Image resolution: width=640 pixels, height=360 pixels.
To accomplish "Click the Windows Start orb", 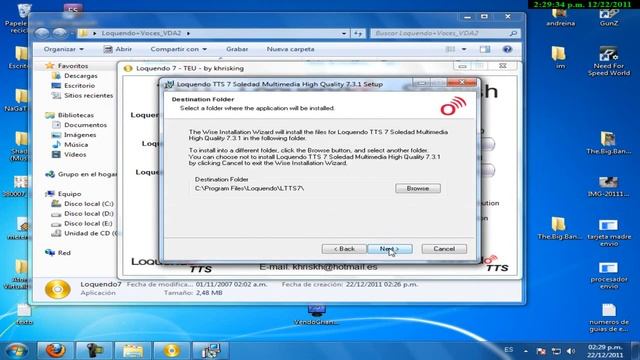I will point(16,351).
